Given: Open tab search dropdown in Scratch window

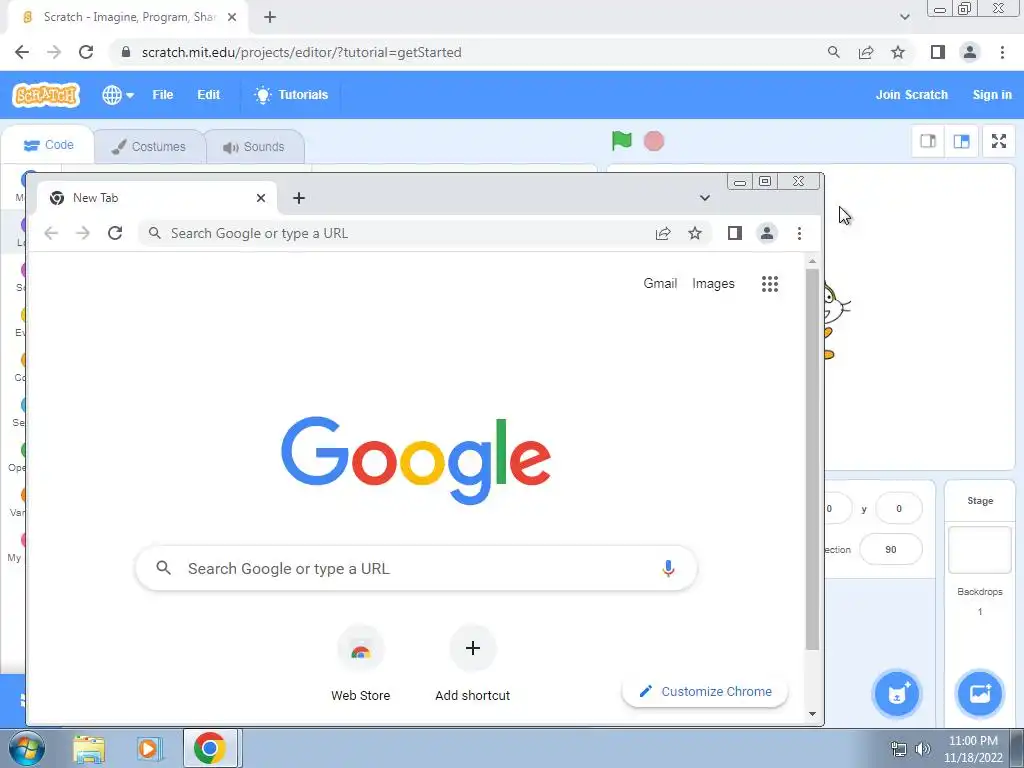Looking at the screenshot, I should (x=904, y=17).
